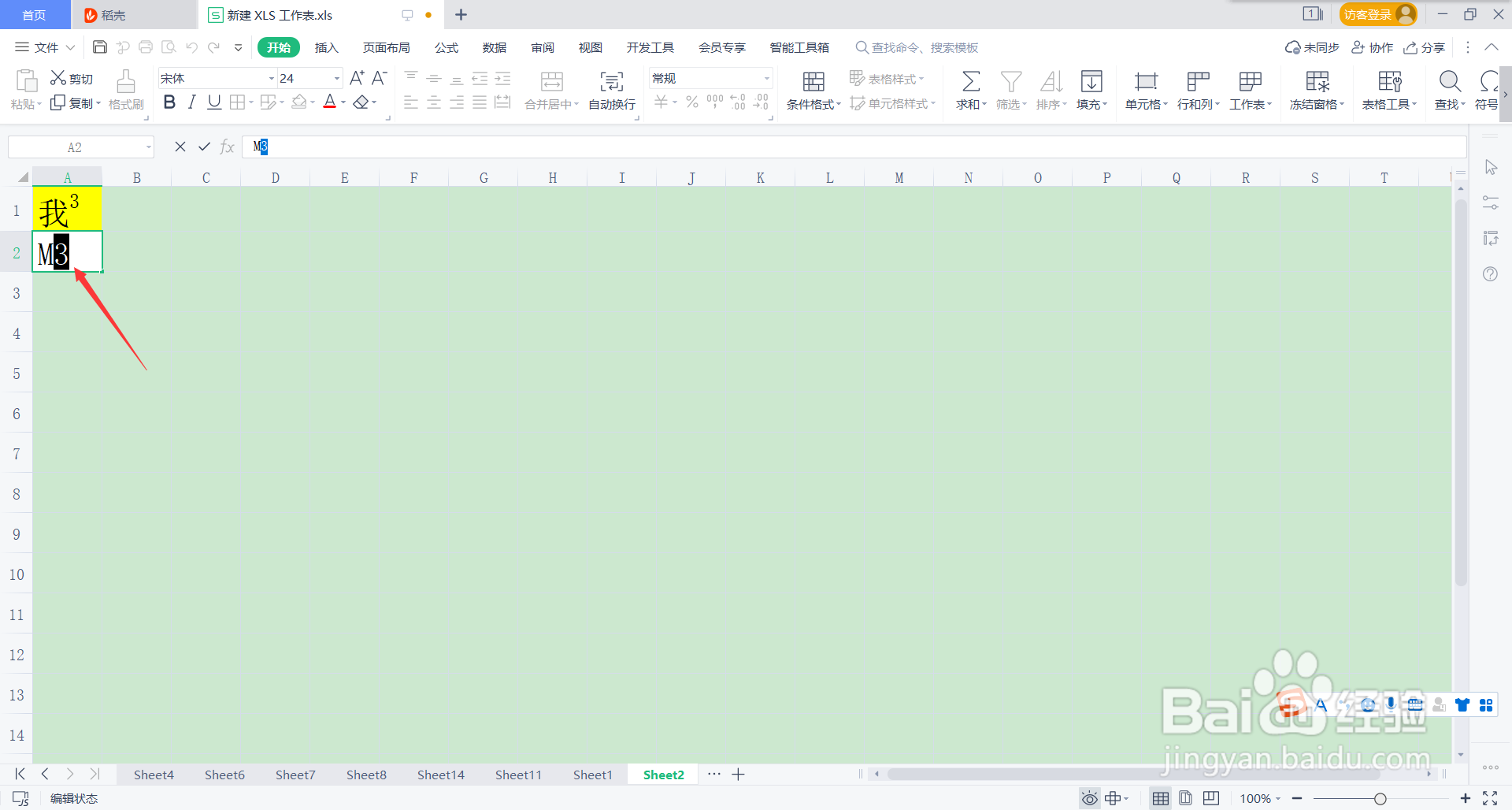Click AutoSum (求和) sigma icon

pyautogui.click(x=971, y=81)
